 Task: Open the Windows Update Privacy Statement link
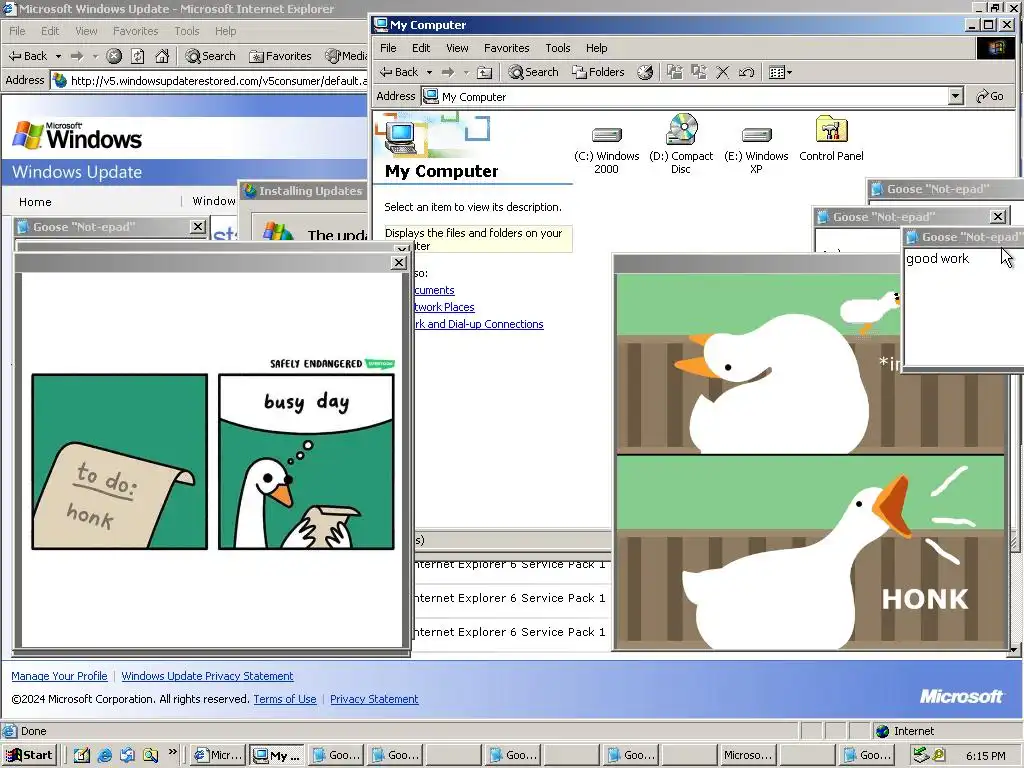(x=207, y=676)
